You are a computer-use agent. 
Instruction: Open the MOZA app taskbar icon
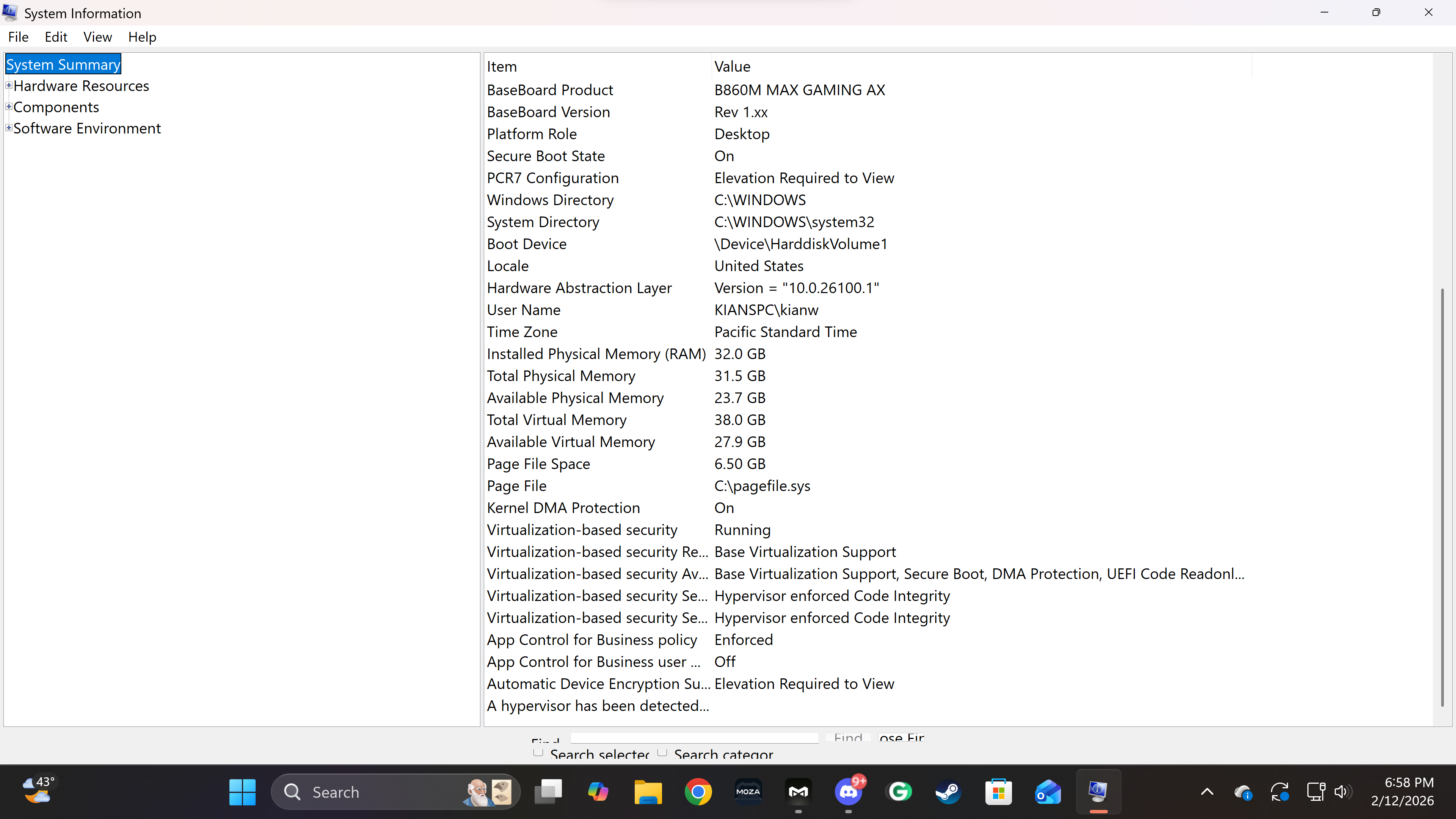pos(748,792)
